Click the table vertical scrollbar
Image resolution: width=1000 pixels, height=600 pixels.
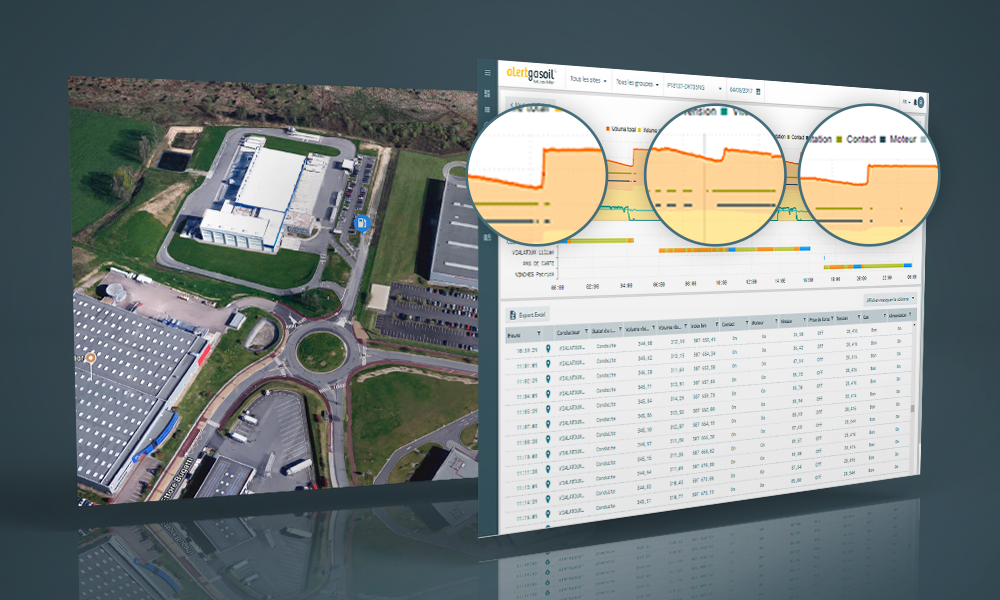coord(911,410)
